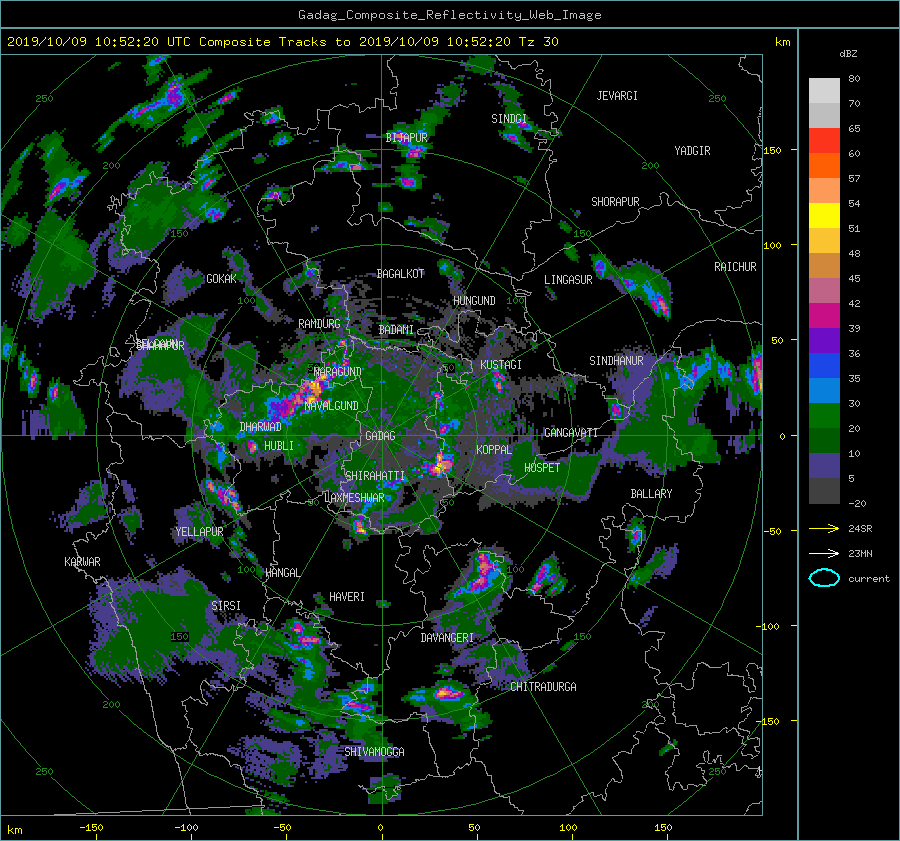The width and height of the screenshot is (900, 841).
Task: Click the CHITRADURGA city label
Action: 543,687
